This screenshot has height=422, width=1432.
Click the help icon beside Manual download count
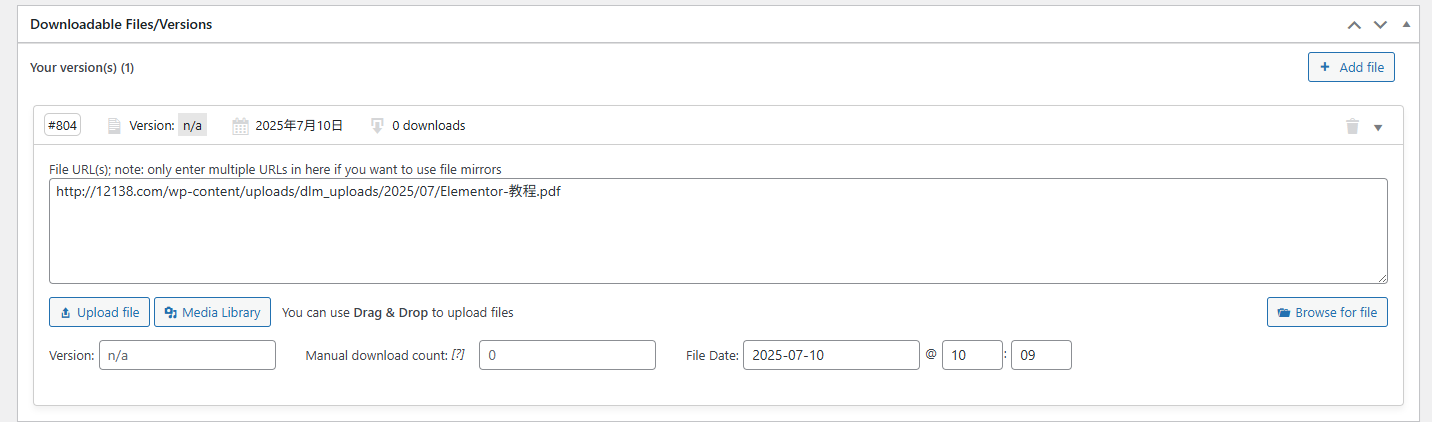tap(458, 355)
